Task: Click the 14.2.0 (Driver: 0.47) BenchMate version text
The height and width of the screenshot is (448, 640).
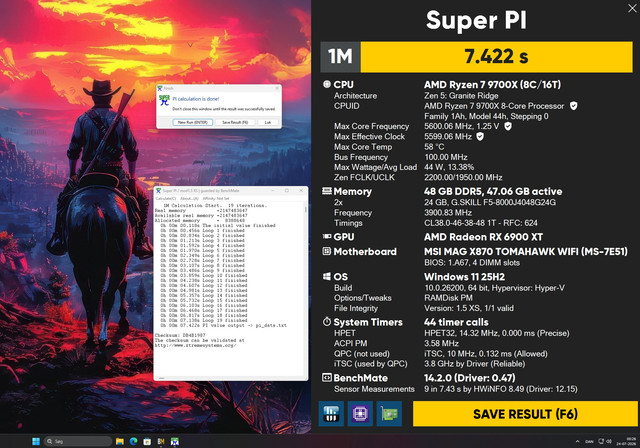Action: [469, 378]
